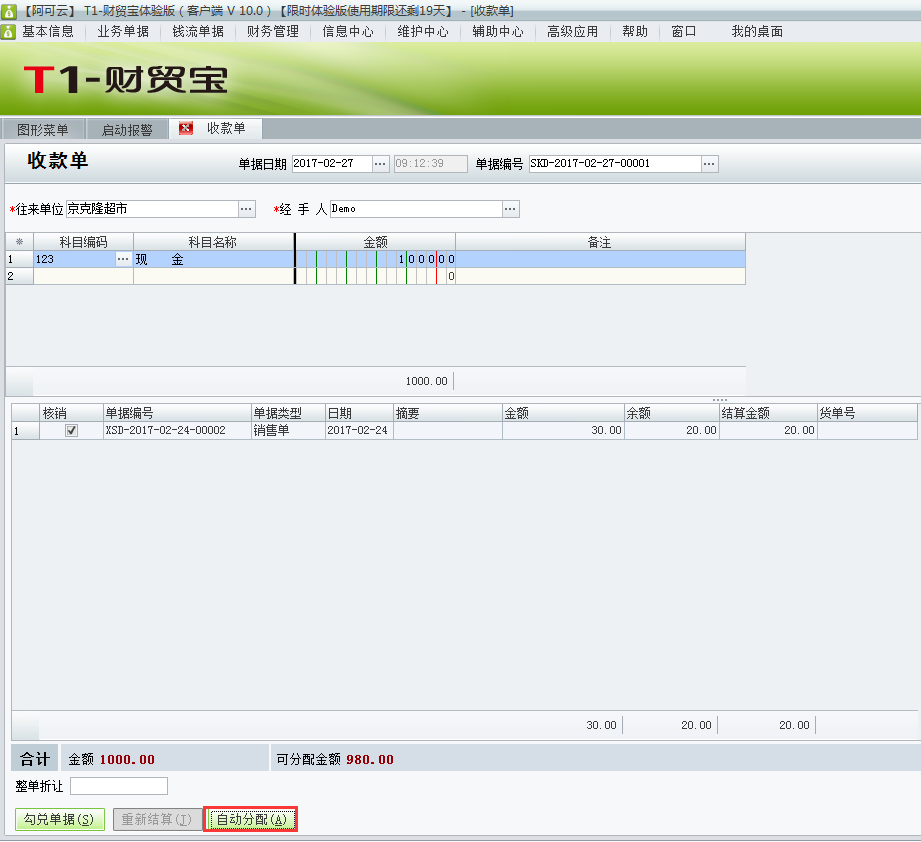The image size is (921, 842).
Task: Click the 自动分配(A) button
Action: pos(249,818)
